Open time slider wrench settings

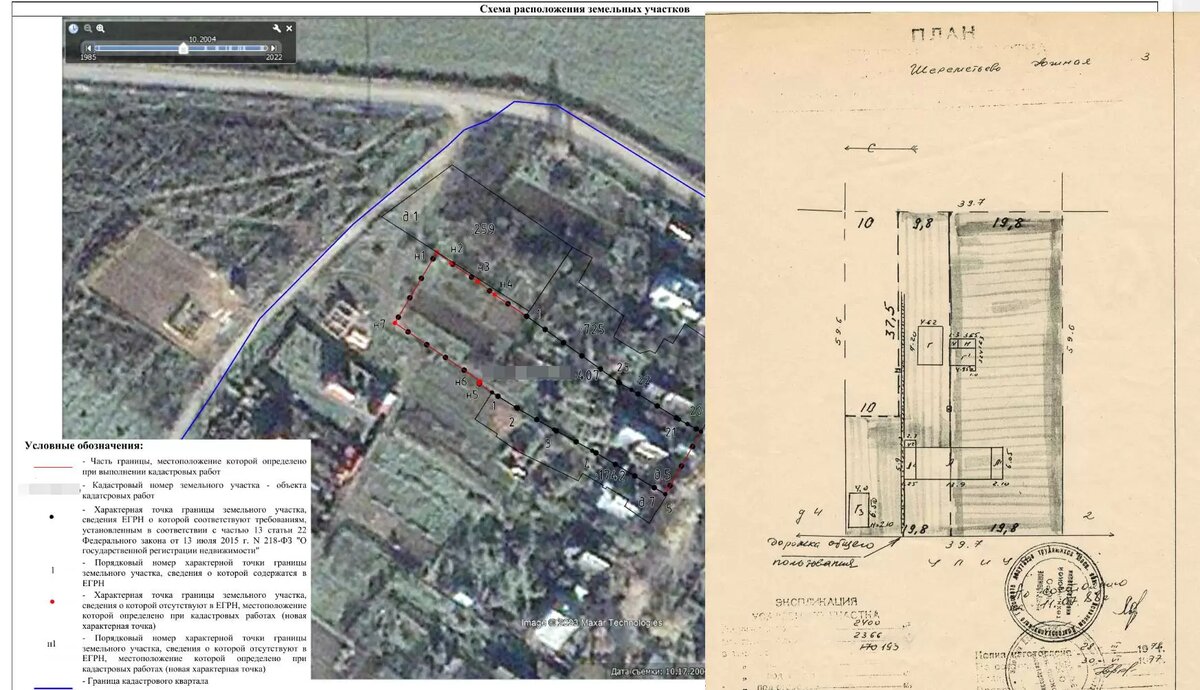(276, 29)
